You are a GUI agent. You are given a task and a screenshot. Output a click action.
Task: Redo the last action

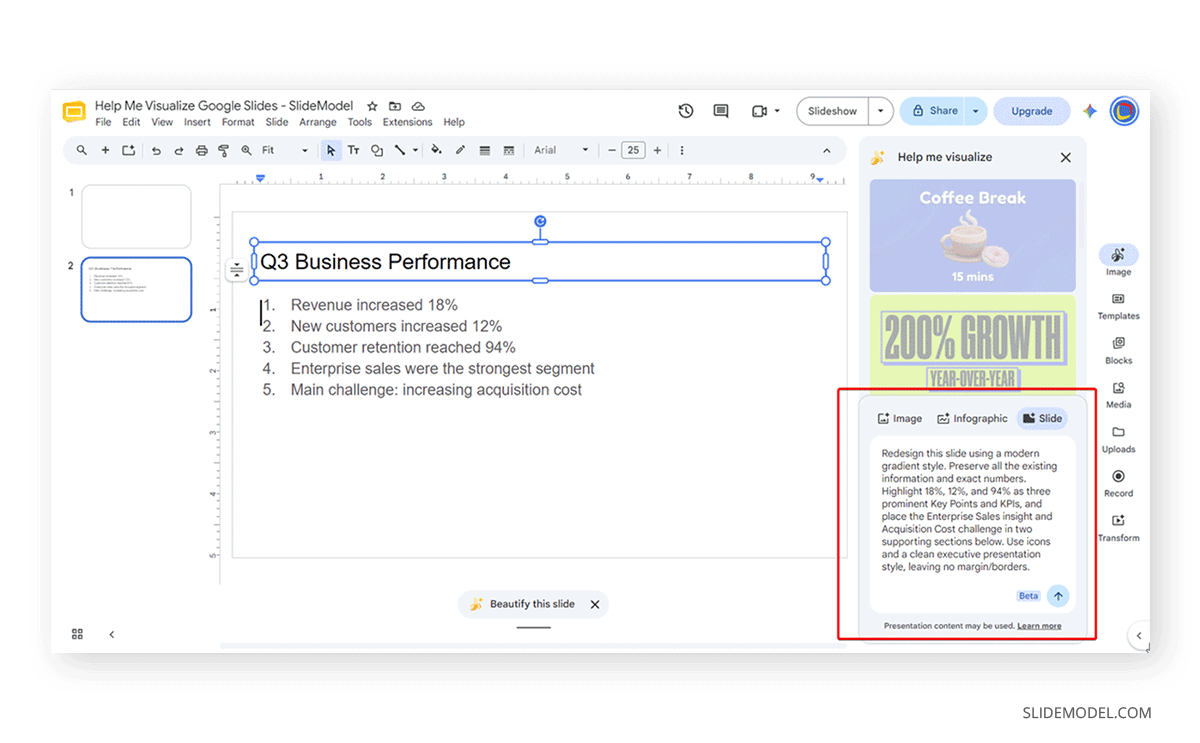(x=179, y=150)
